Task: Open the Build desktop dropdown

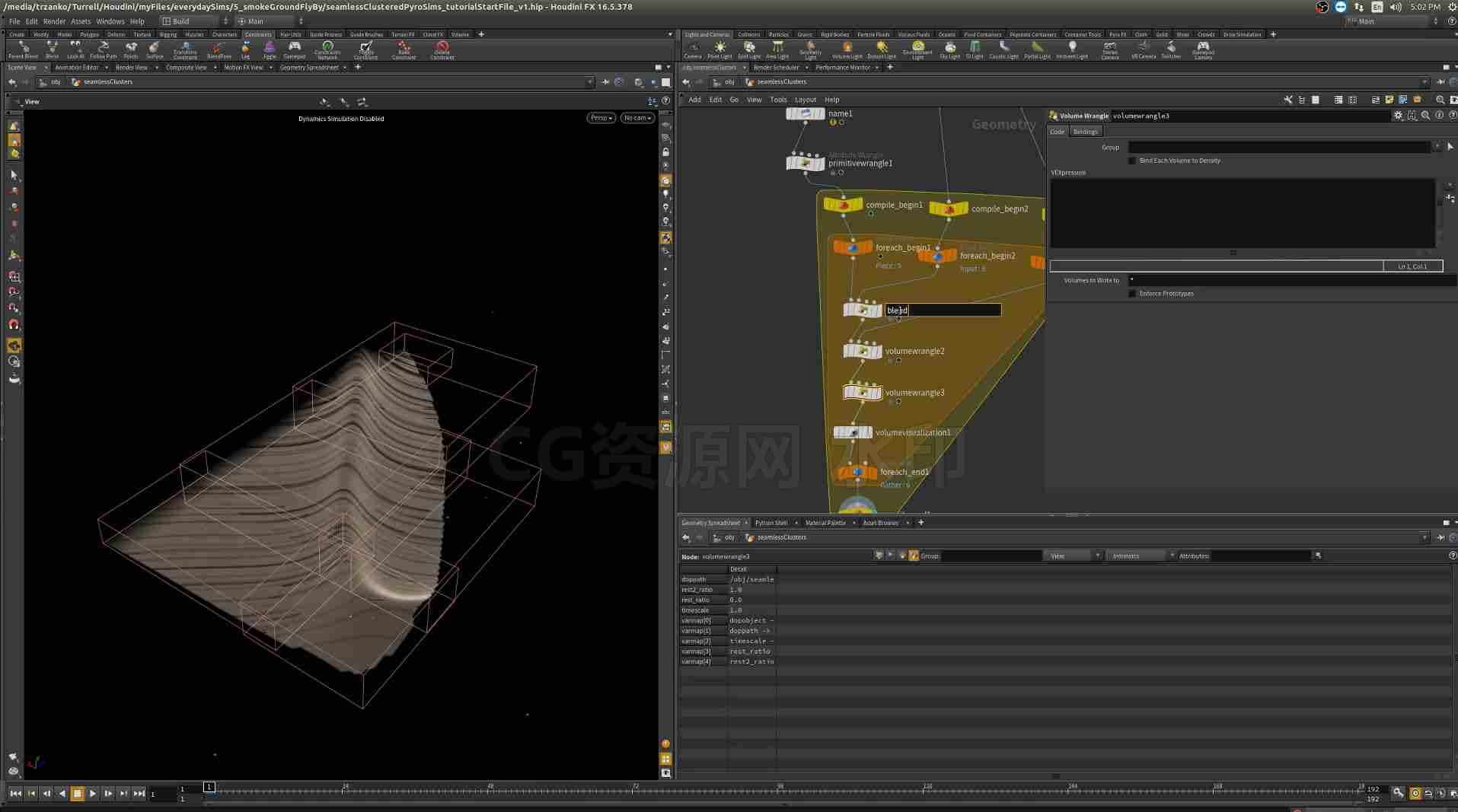Action: [194, 21]
